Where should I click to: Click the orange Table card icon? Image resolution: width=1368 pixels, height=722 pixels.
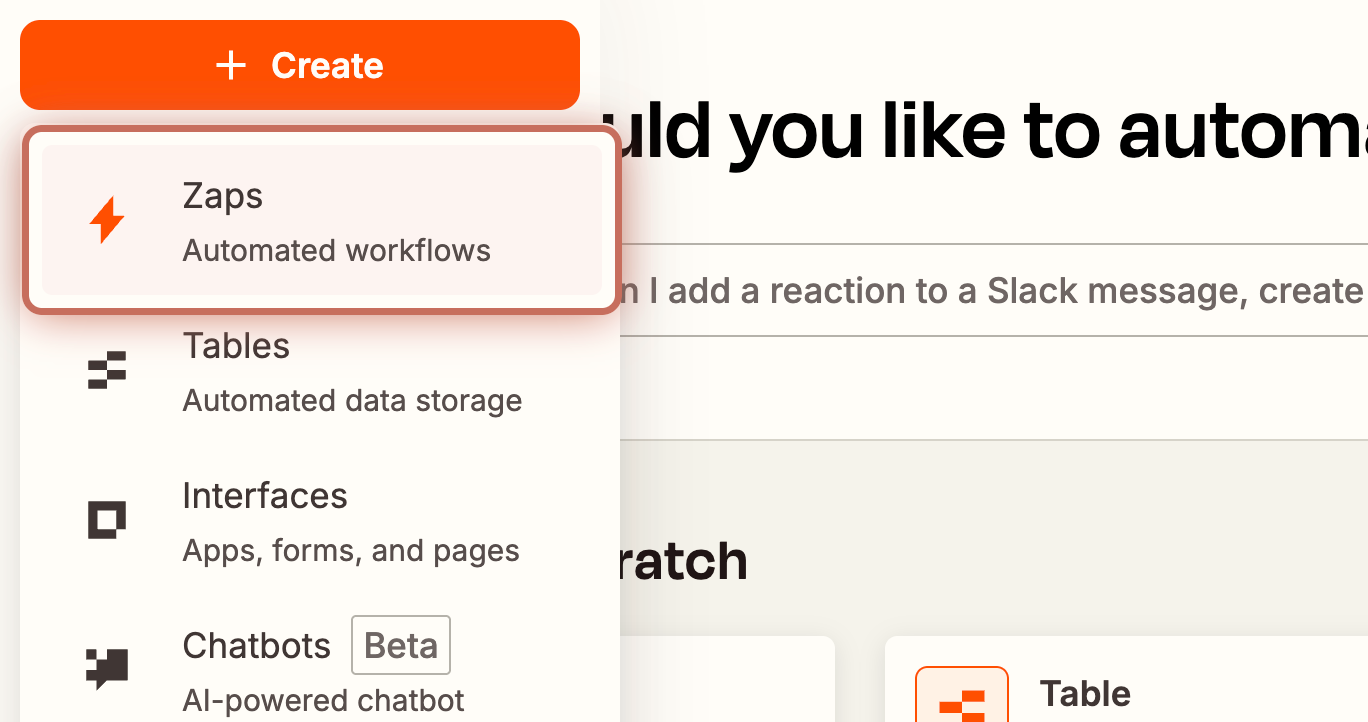962,695
